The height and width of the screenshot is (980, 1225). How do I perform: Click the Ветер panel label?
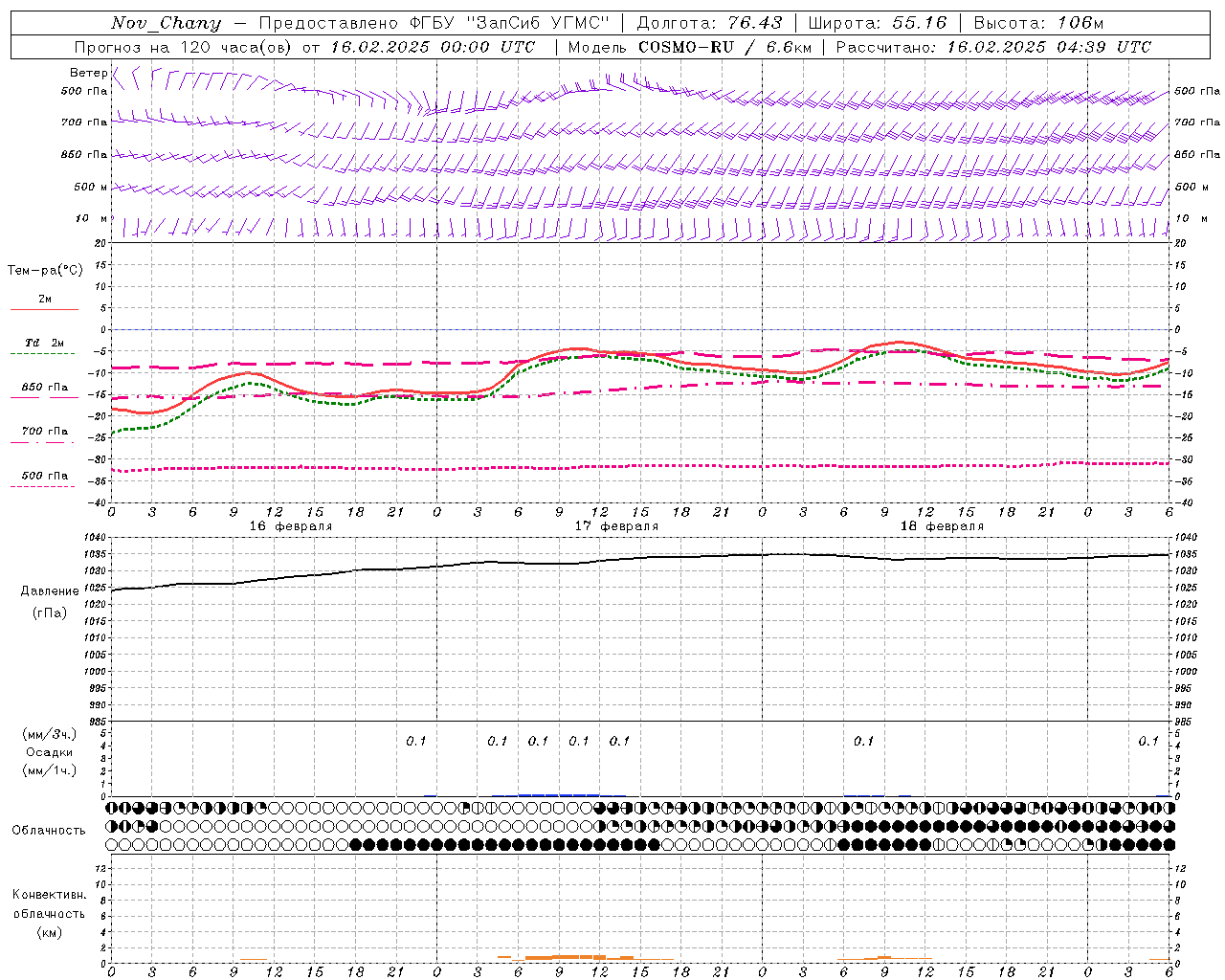[x=88, y=73]
